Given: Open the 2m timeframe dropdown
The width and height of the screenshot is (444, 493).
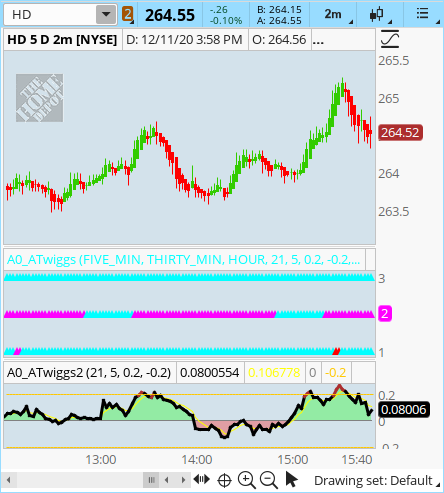Looking at the screenshot, I should point(333,14).
